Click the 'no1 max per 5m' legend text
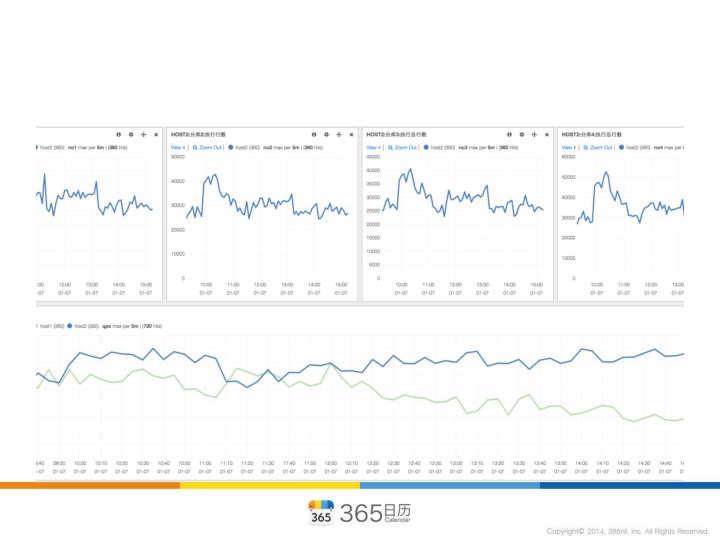This screenshot has height=540, width=720. [x=86, y=147]
